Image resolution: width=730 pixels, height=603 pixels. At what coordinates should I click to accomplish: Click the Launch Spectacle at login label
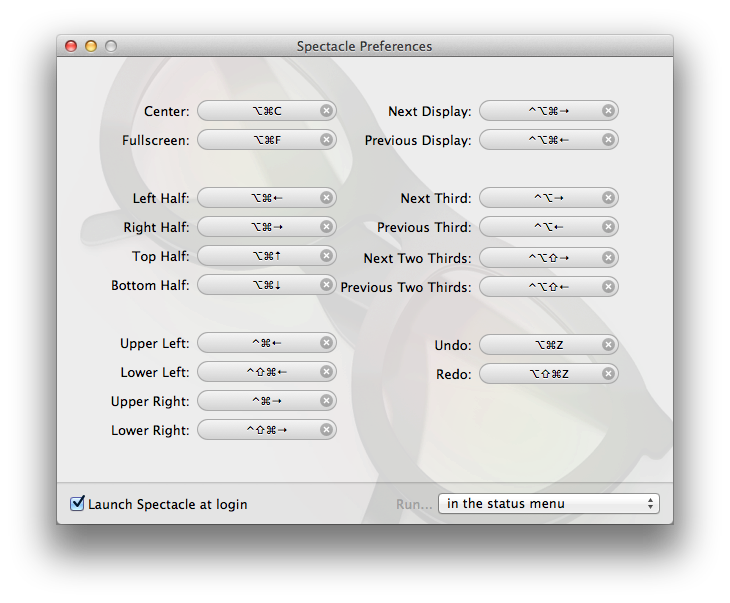(168, 504)
